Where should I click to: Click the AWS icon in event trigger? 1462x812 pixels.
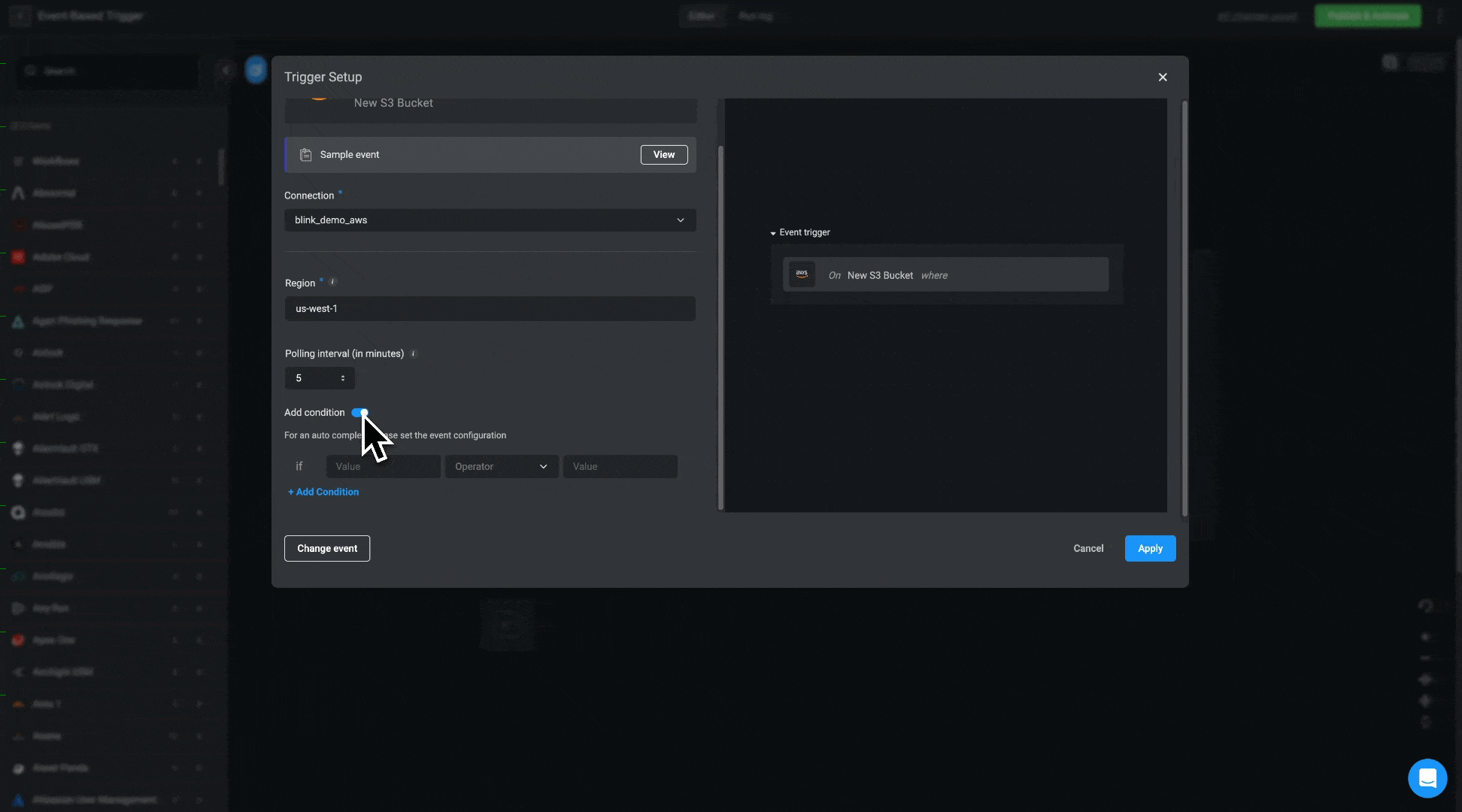[x=802, y=274]
